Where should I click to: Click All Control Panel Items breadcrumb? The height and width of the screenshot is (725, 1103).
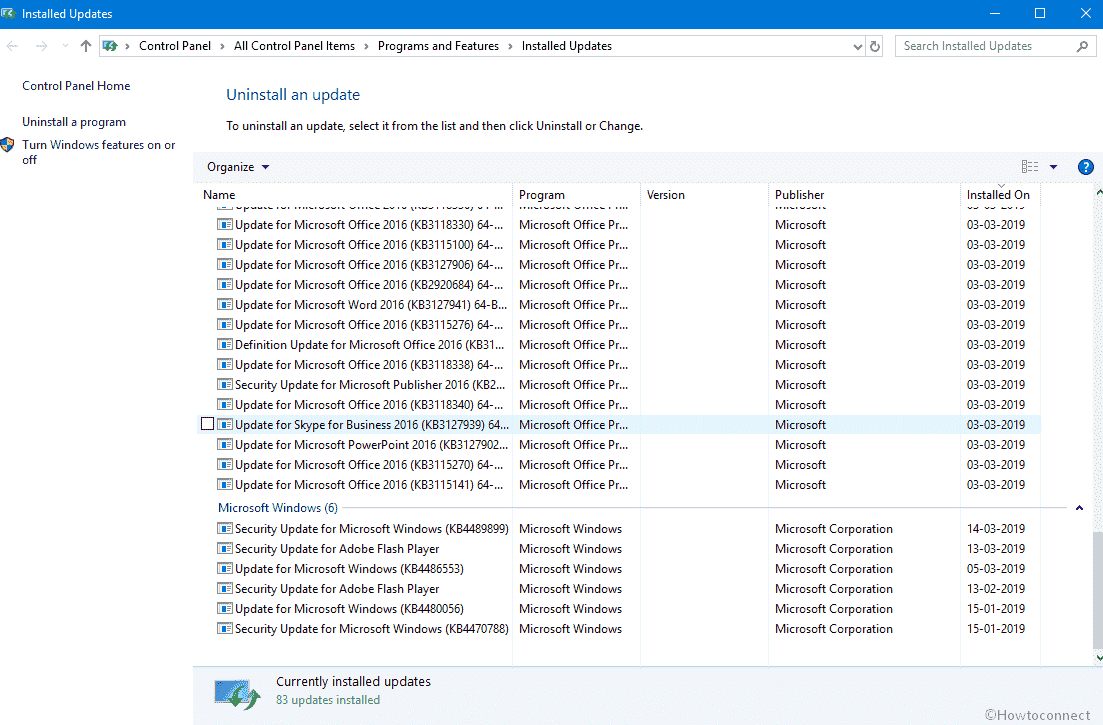pyautogui.click(x=294, y=46)
